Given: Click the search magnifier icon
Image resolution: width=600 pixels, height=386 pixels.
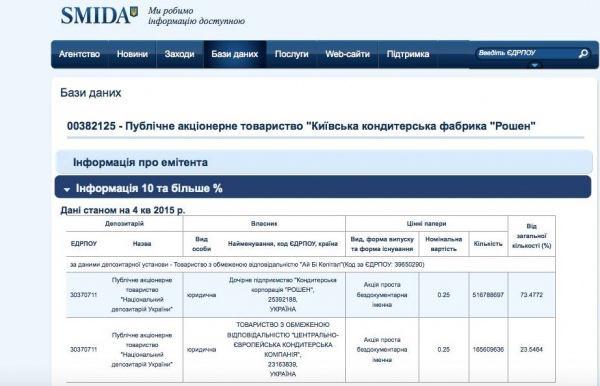Looking at the screenshot, I should tap(583, 54).
